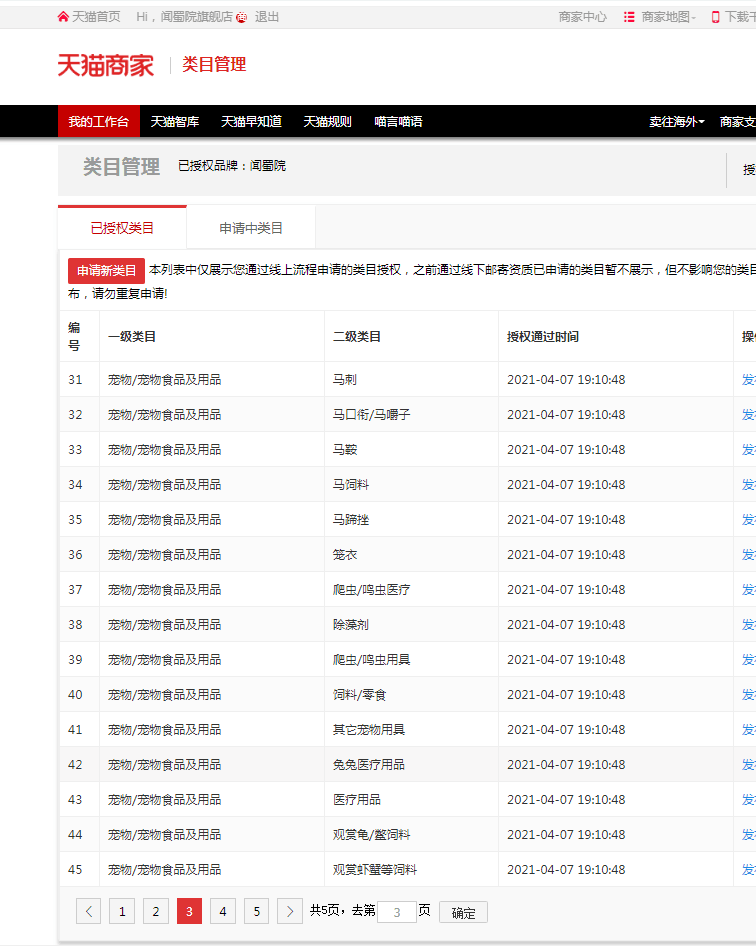Go to page 5

pos(256,911)
